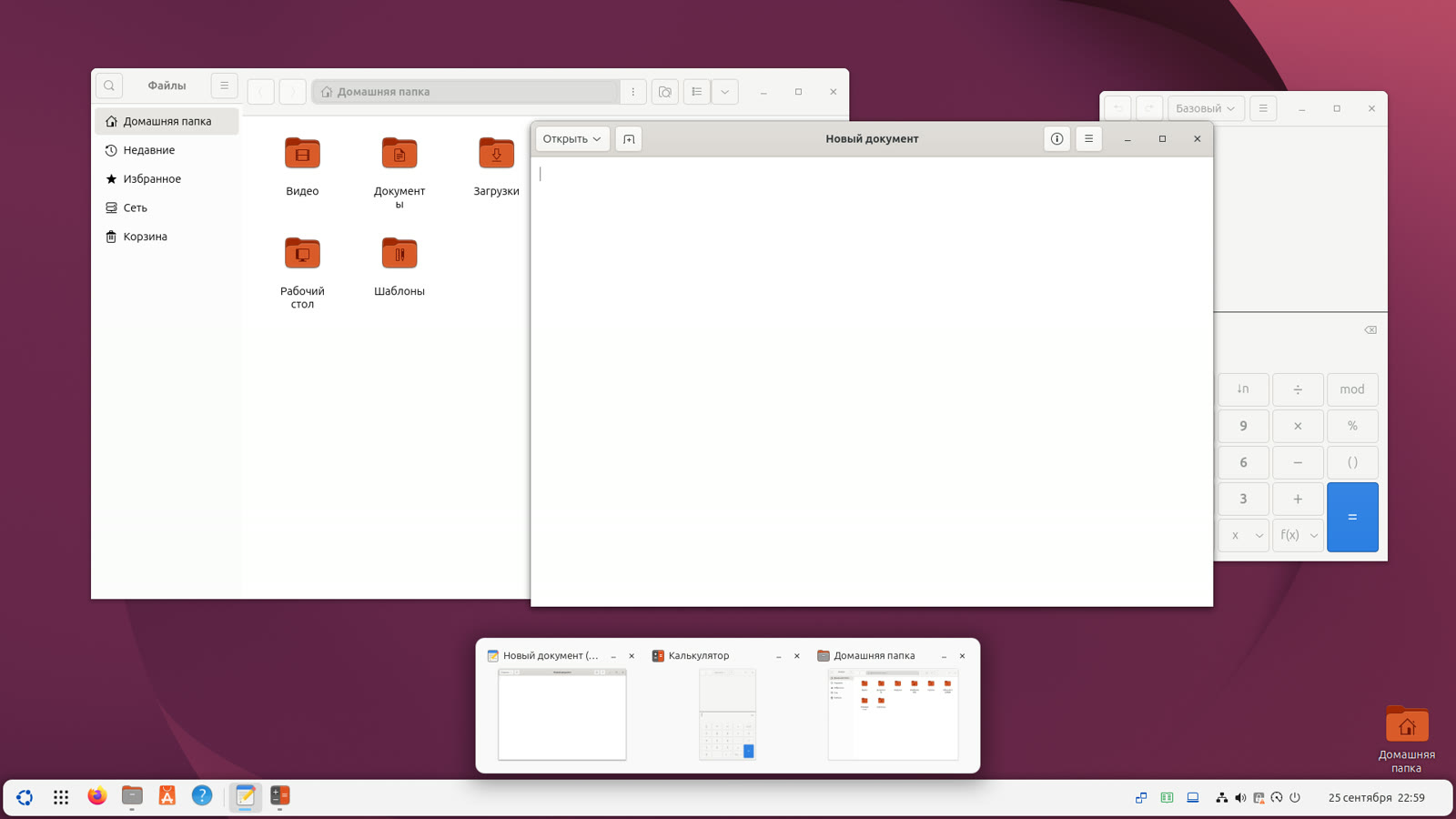1456x819 pixels.
Task: Click the calculator backspace icon
Action: tap(1370, 329)
